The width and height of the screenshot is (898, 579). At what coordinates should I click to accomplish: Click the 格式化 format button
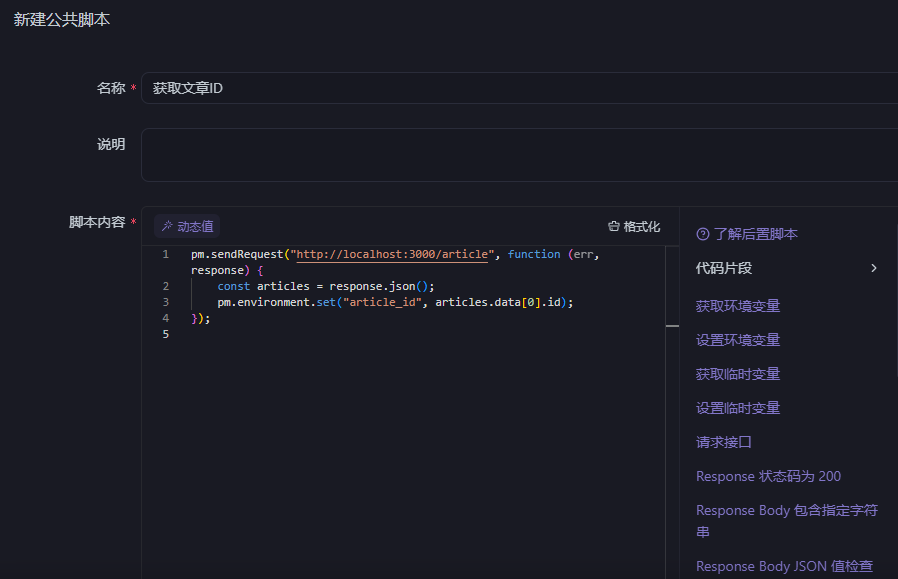point(634,227)
